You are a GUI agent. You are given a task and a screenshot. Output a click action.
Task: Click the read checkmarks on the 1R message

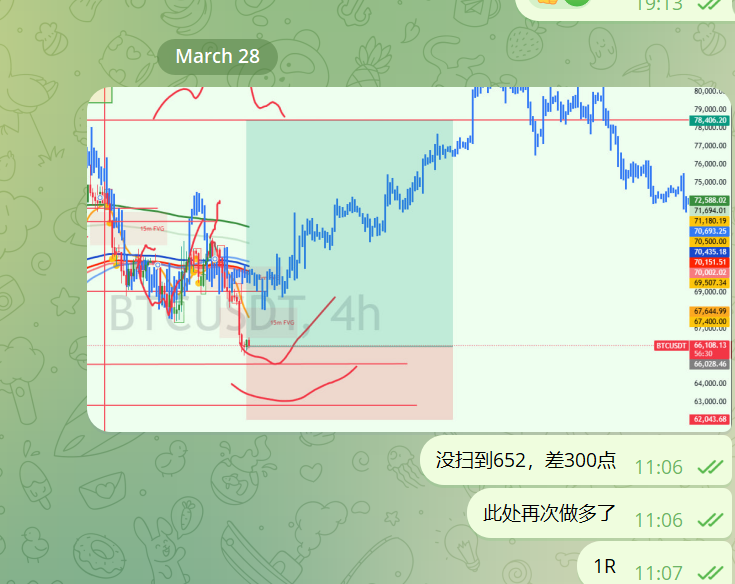[710, 572]
